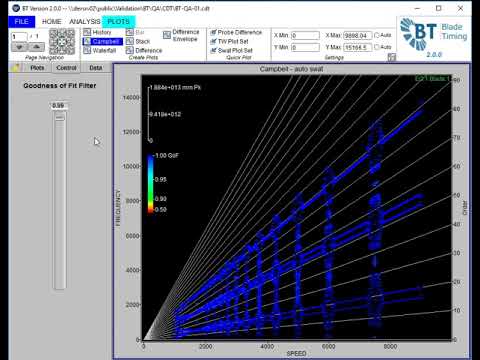Maximize the BT application window
This screenshot has height=360, width=480.
[439, 8]
